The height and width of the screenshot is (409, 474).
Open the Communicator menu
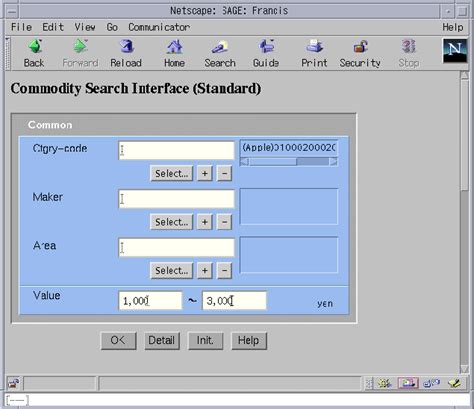tap(159, 27)
